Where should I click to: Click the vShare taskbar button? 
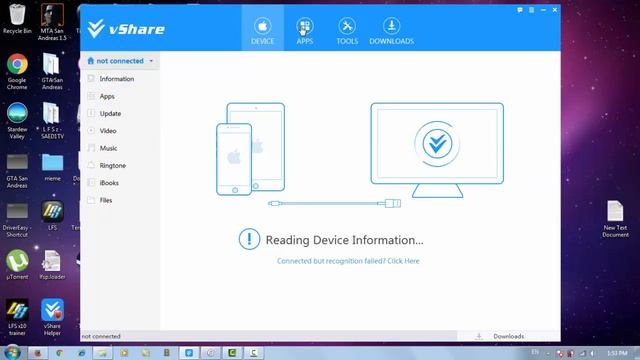coord(189,353)
